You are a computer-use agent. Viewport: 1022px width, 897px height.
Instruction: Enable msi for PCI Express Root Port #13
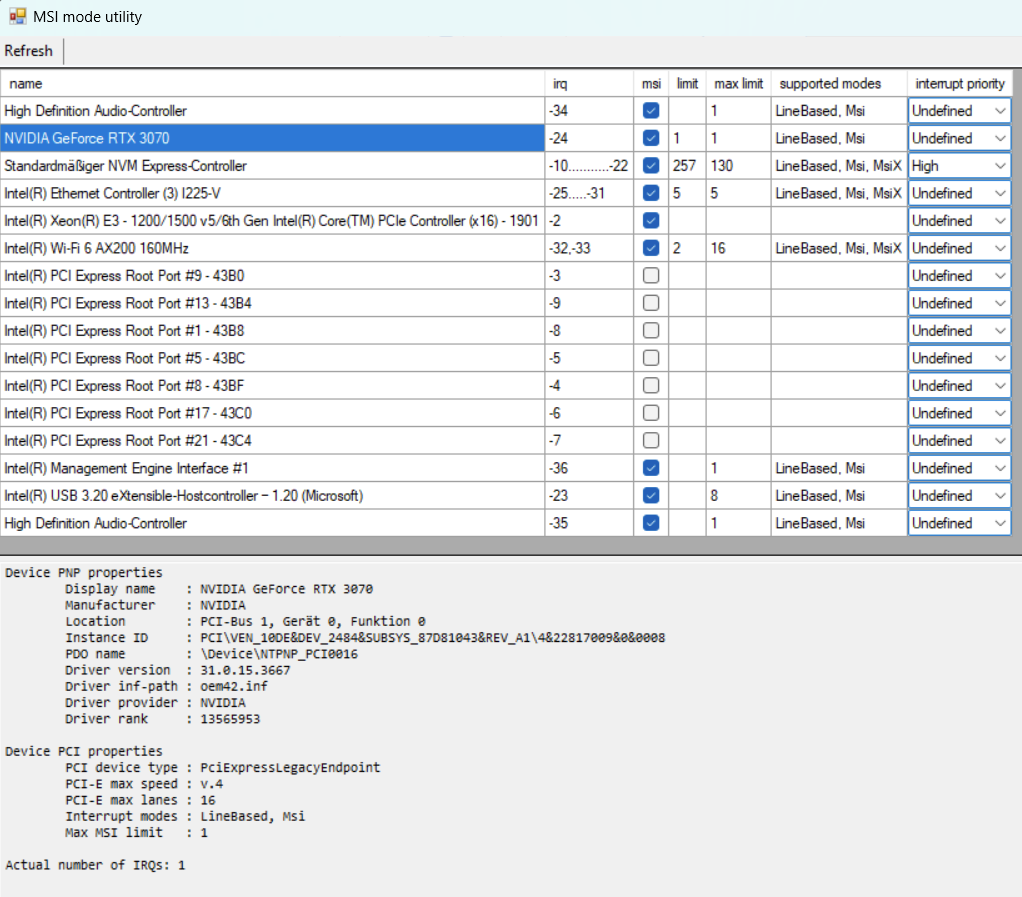click(x=650, y=303)
